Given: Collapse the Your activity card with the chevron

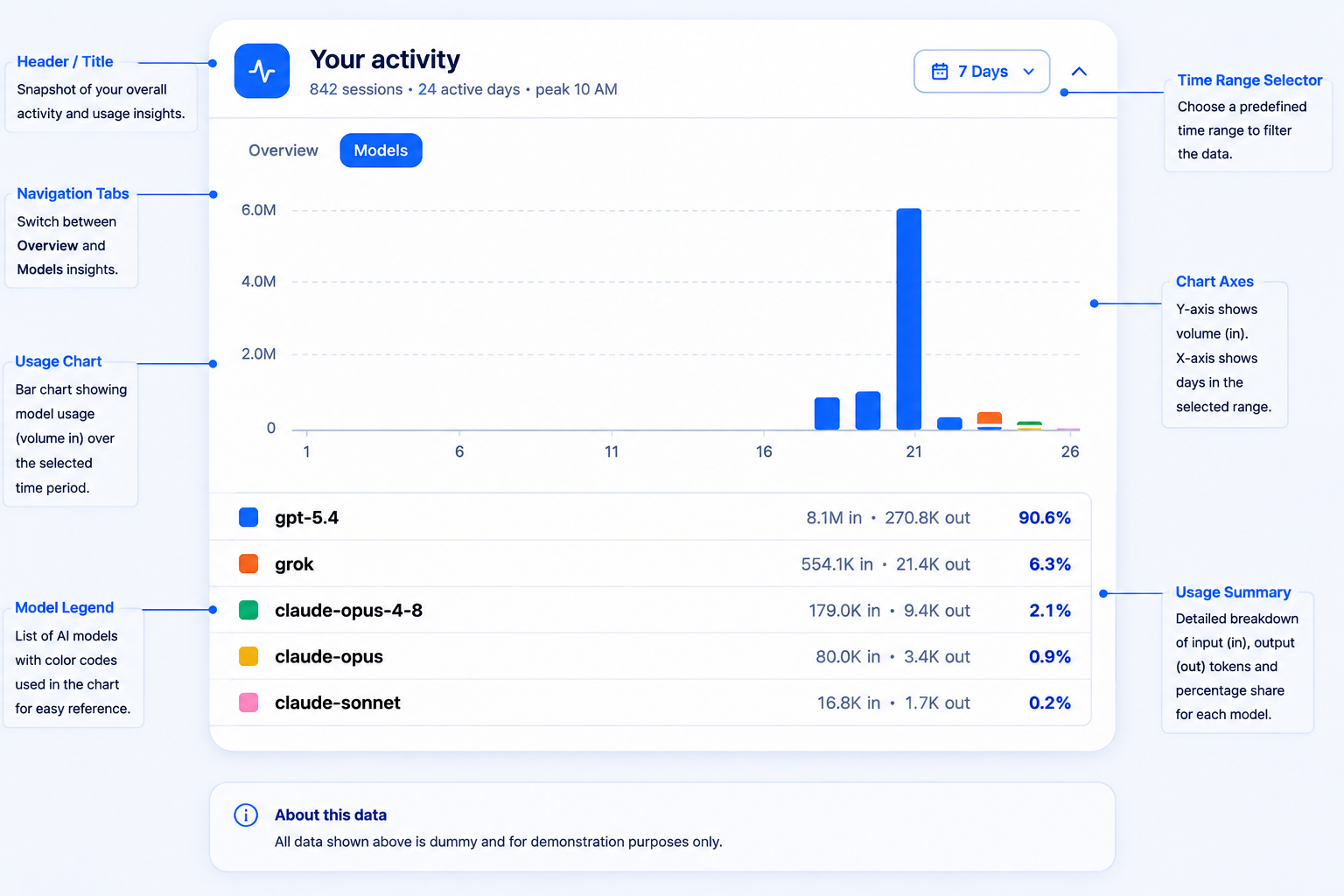Looking at the screenshot, I should click(x=1079, y=72).
